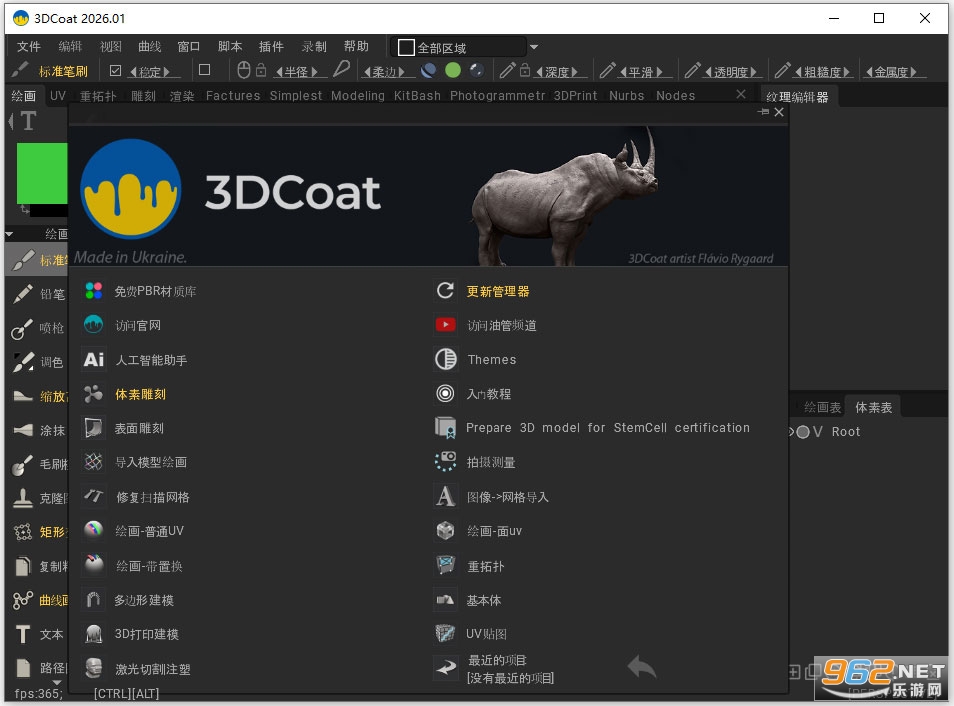Open the Texture editor (纹理编辑器) tab
Screen dimensions: 954x706
click(798, 97)
